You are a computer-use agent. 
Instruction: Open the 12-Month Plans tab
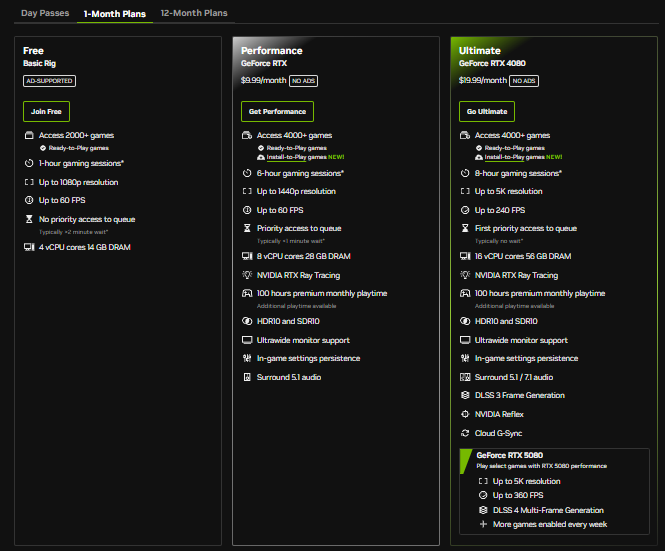click(x=194, y=13)
